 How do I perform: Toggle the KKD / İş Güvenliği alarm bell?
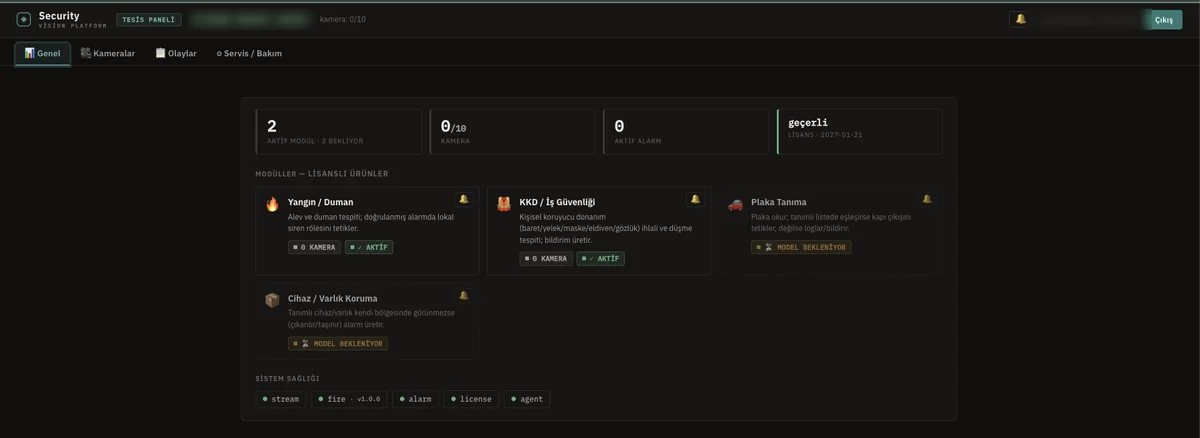coord(695,199)
